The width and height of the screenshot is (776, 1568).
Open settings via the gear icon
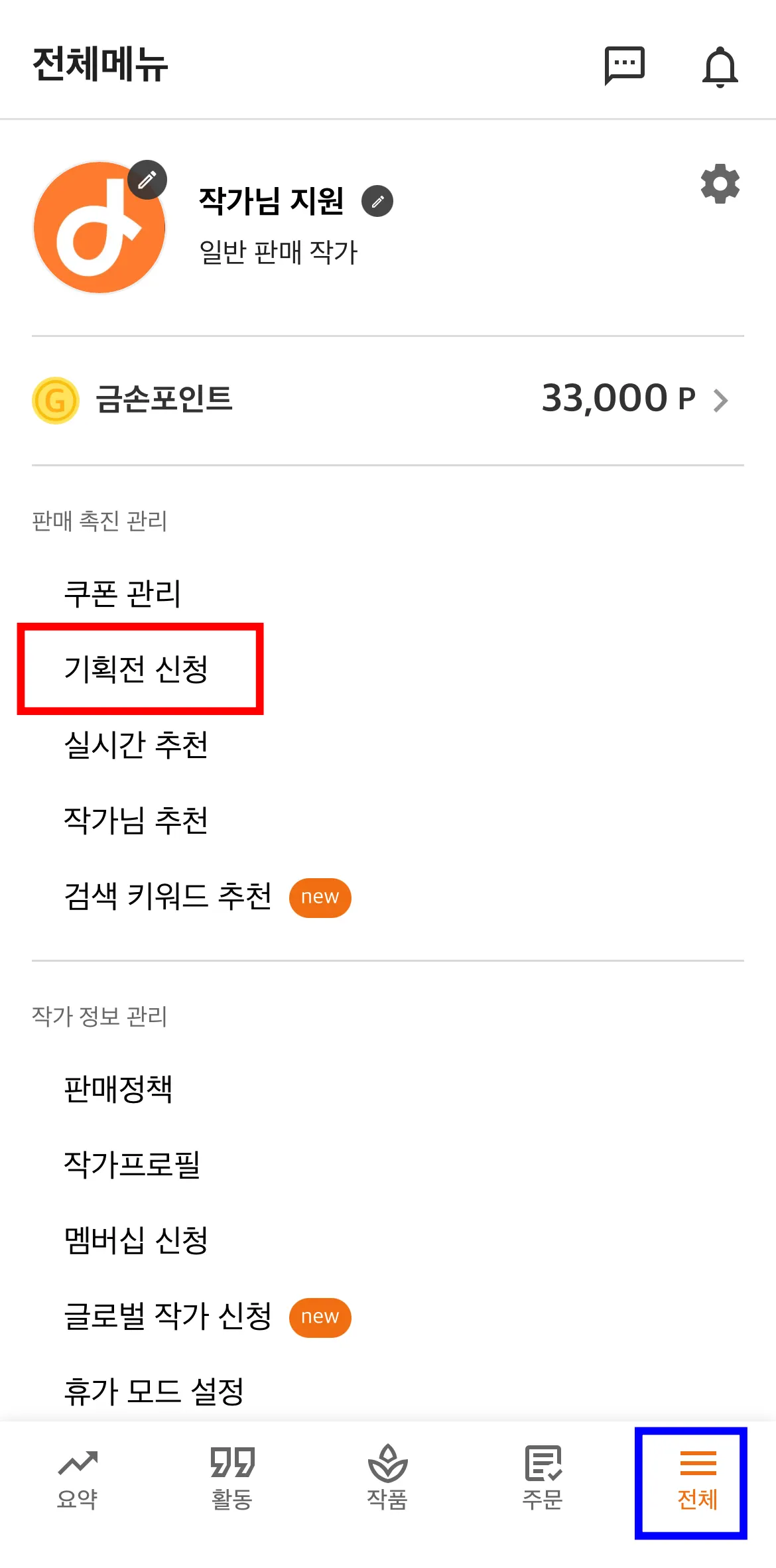point(720,184)
